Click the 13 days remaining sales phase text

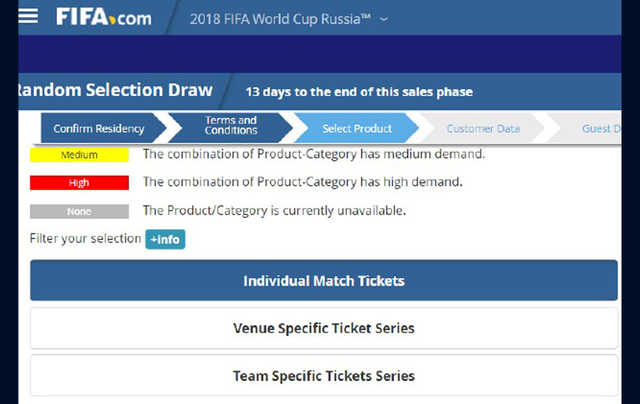pos(359,92)
